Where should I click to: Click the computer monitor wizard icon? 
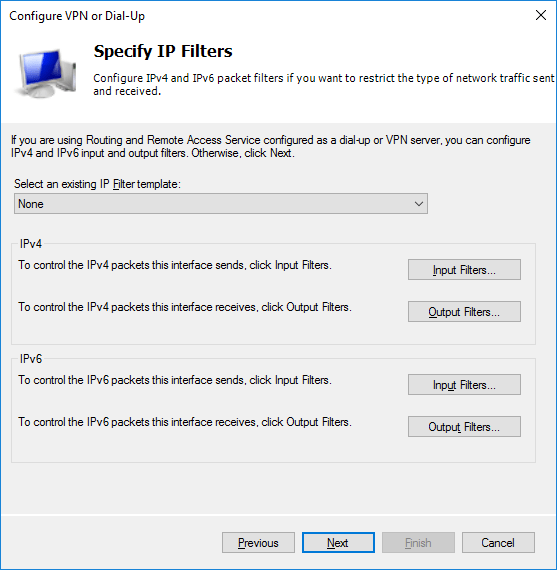(x=45, y=74)
